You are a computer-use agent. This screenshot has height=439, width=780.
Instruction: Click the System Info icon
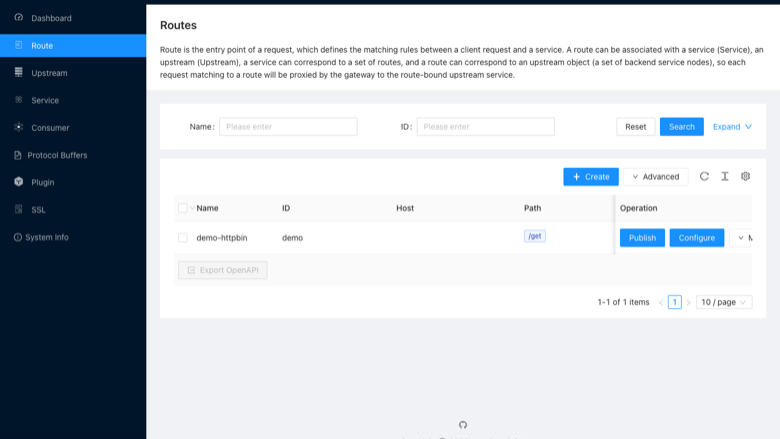point(17,237)
